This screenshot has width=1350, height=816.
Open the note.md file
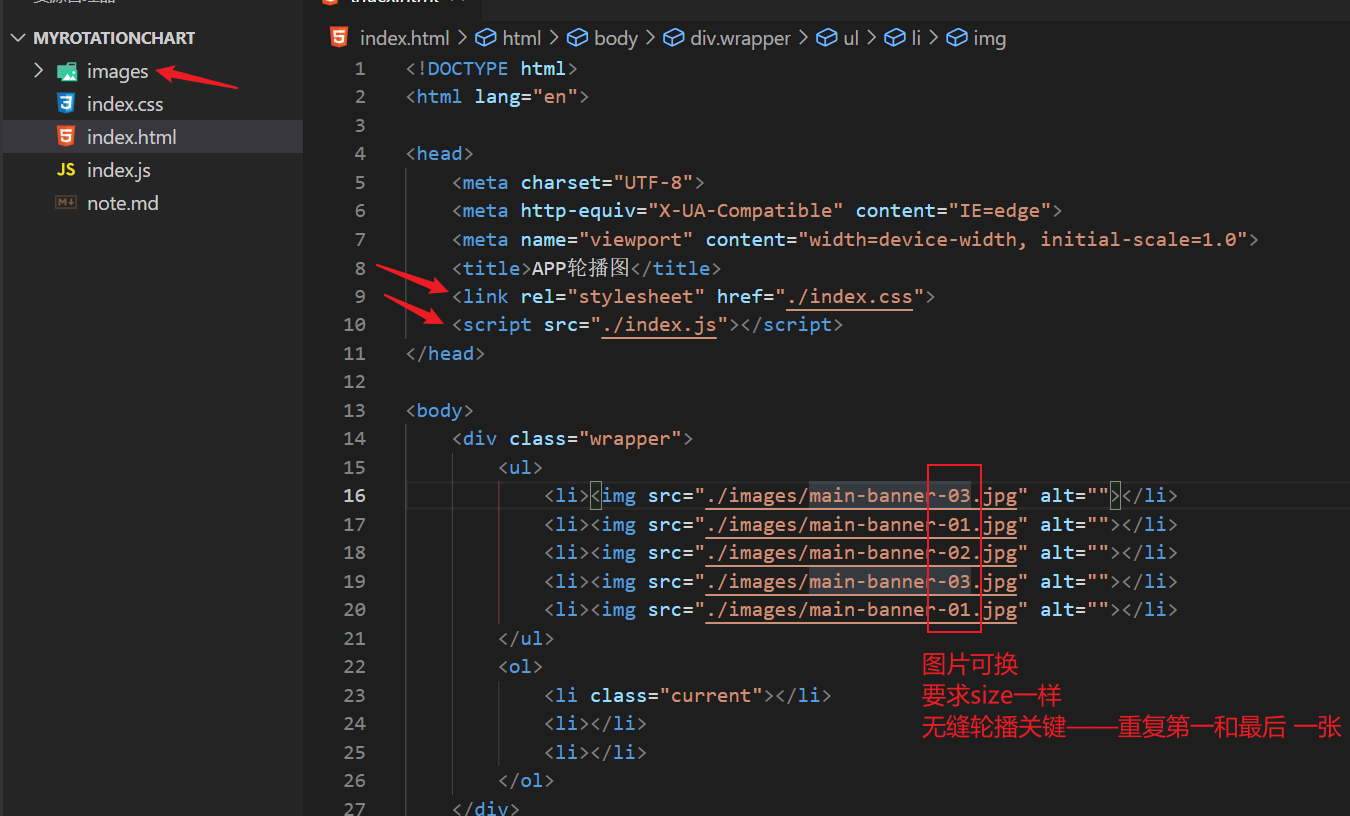(x=122, y=203)
